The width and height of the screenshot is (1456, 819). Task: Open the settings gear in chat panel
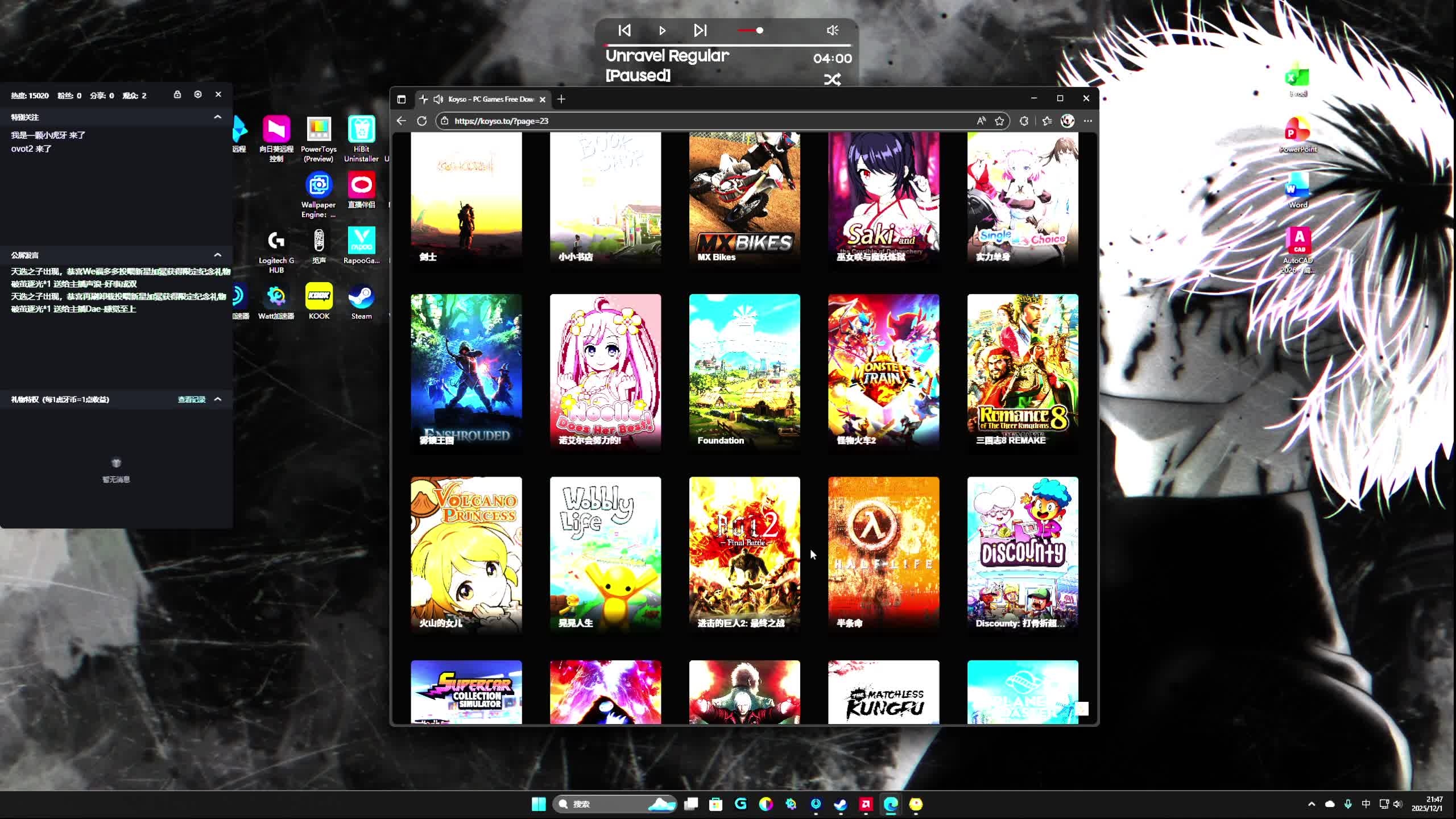198,94
